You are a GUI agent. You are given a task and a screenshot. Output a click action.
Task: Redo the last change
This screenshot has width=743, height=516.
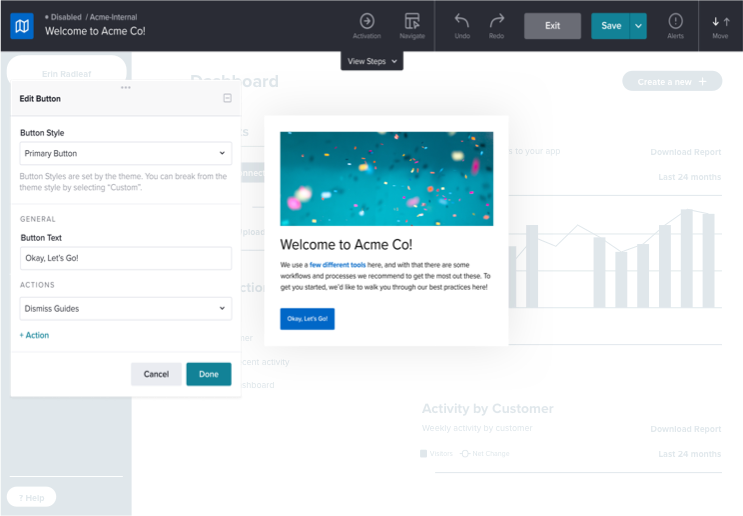[x=496, y=26]
